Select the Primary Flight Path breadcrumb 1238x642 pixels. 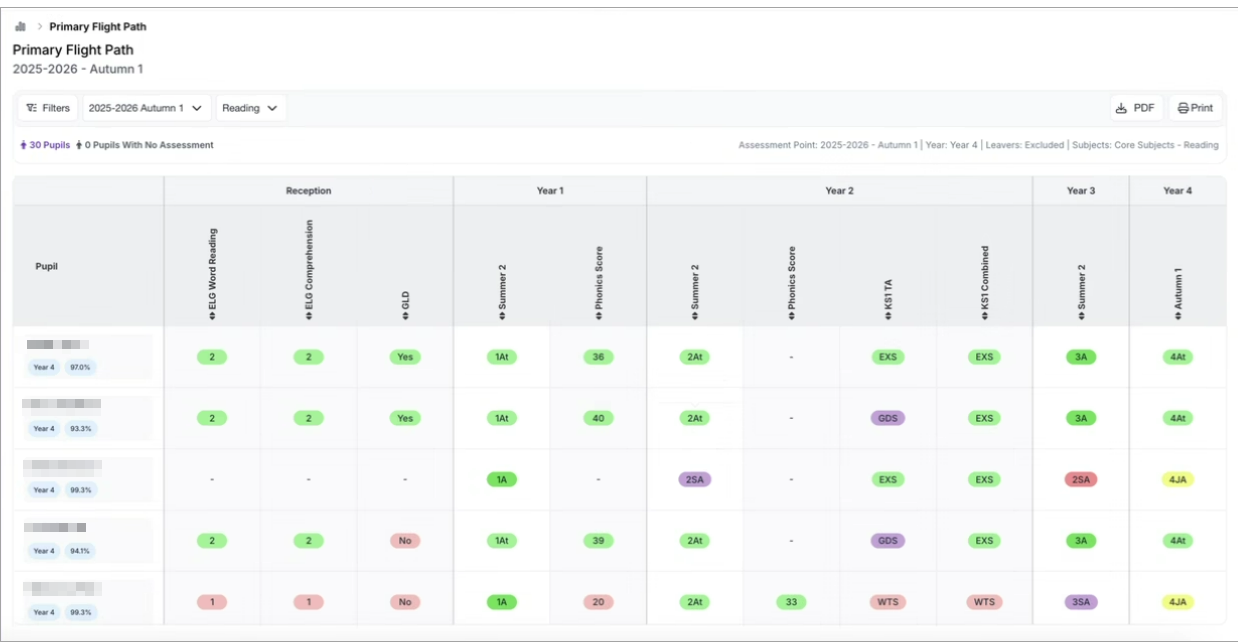click(x=98, y=27)
